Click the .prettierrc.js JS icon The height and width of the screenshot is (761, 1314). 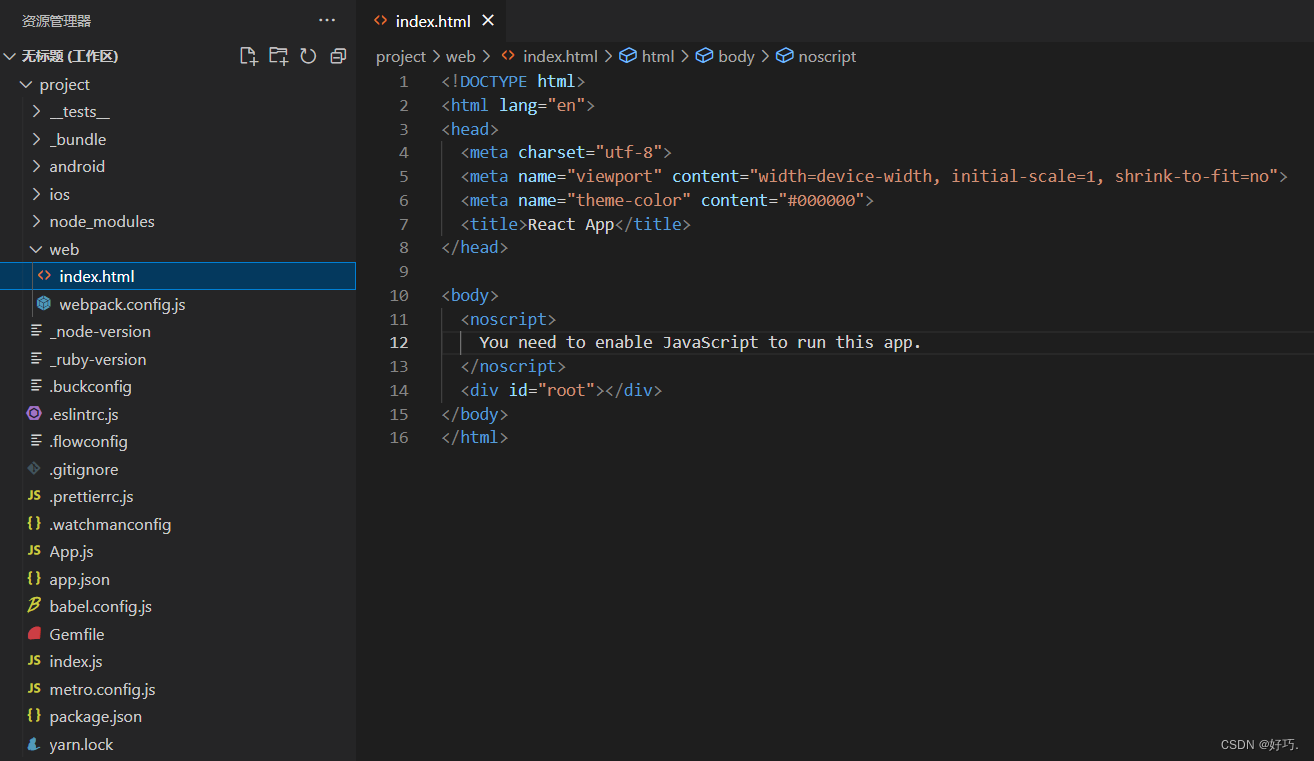pyautogui.click(x=34, y=496)
